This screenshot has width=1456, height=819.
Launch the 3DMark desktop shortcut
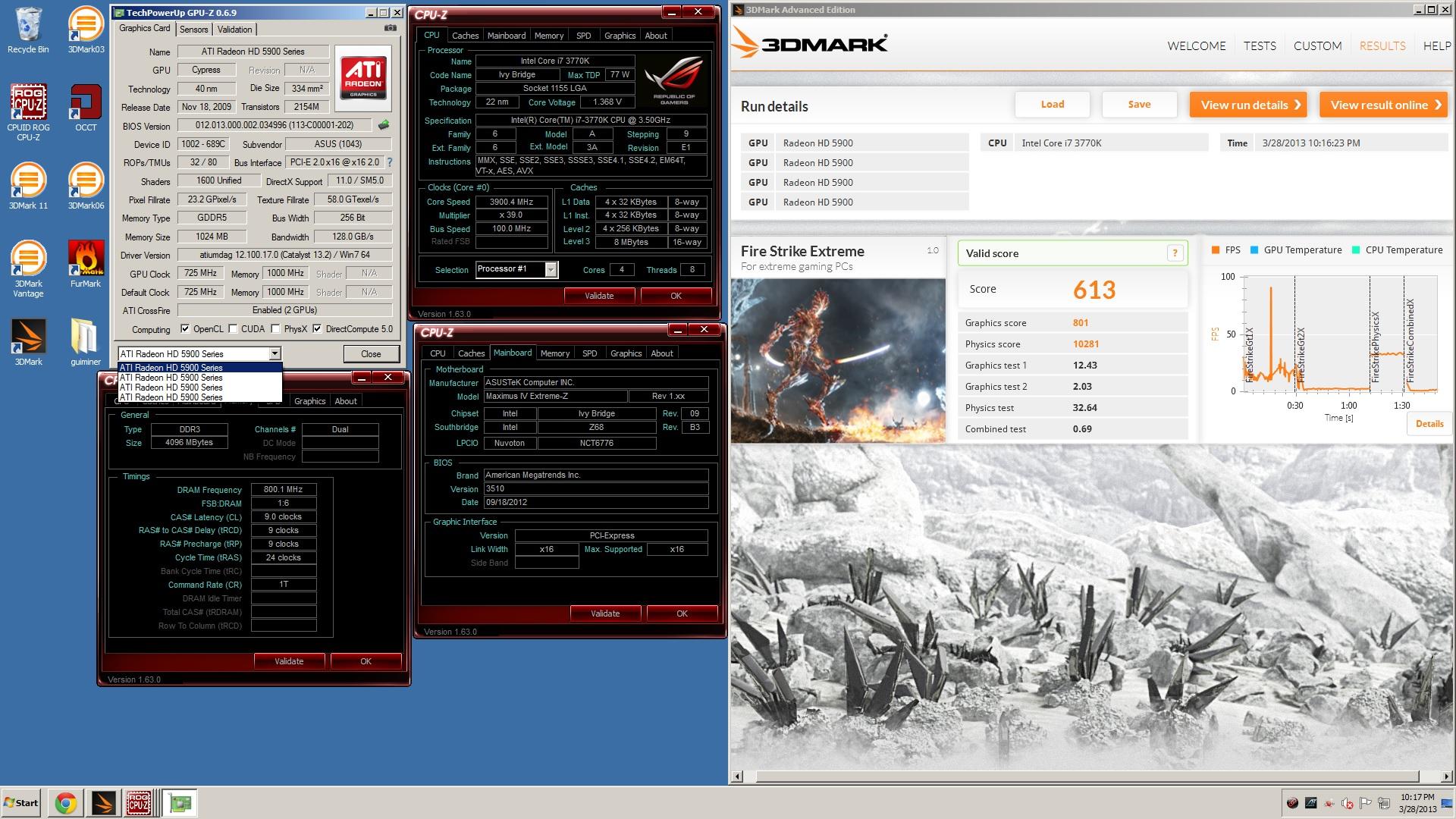[x=28, y=342]
